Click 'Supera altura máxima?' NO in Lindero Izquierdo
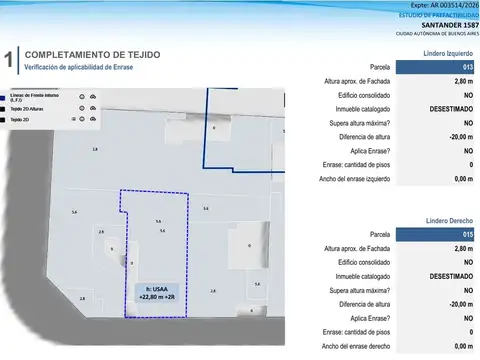The width and height of the screenshot is (480, 360). [x=468, y=123]
